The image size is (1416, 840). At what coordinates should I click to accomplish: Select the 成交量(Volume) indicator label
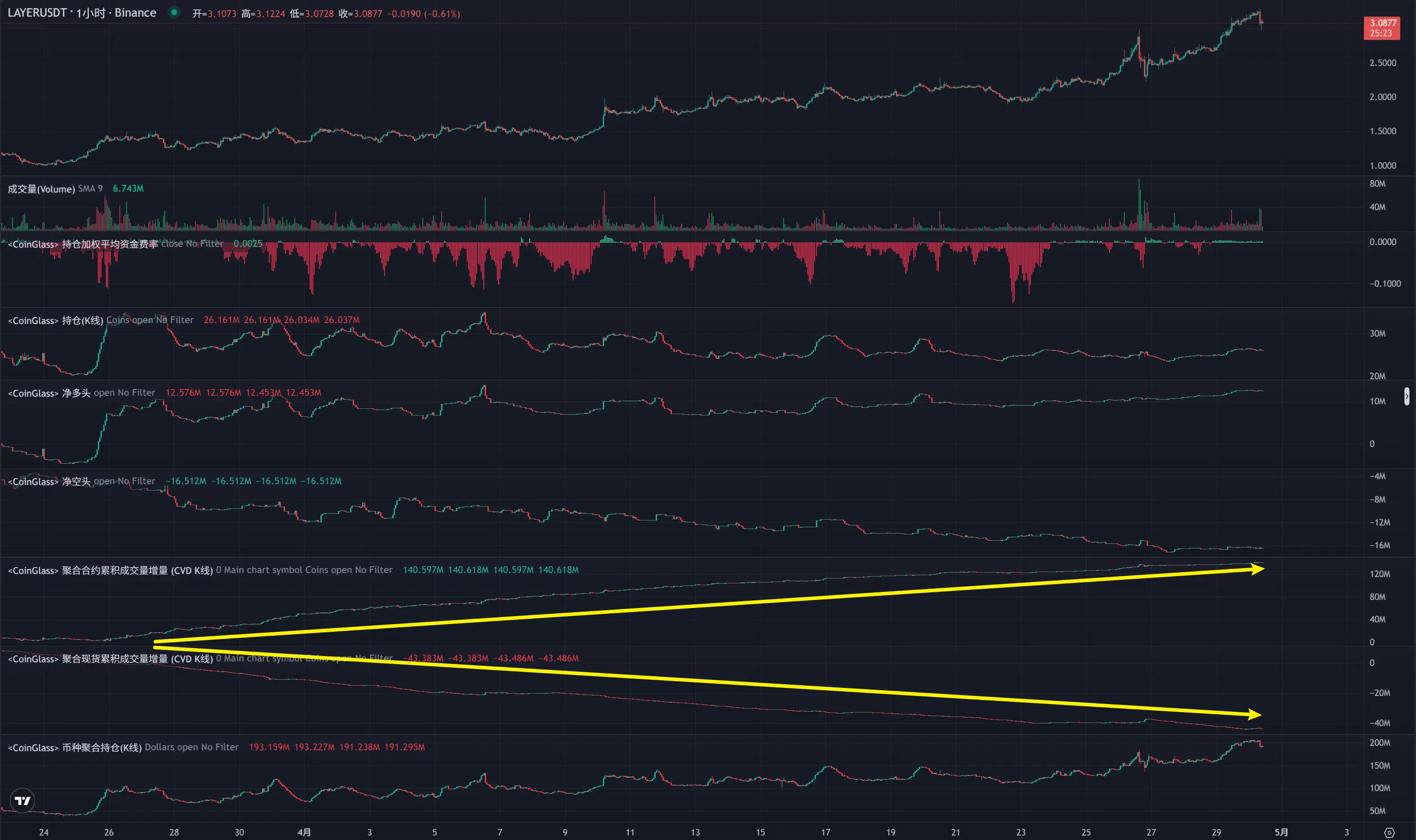coord(41,188)
